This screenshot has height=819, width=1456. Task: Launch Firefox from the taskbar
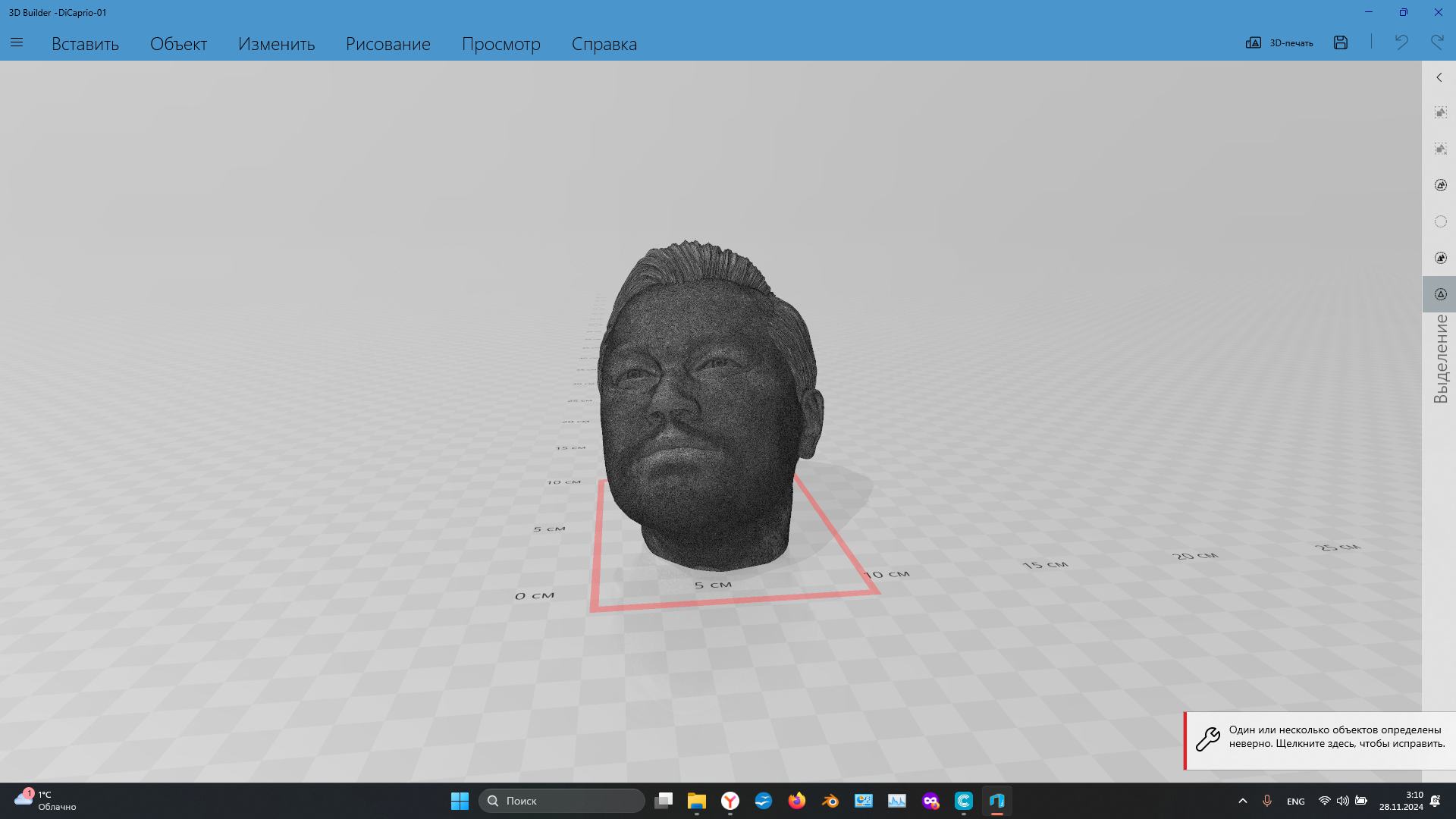[797, 801]
